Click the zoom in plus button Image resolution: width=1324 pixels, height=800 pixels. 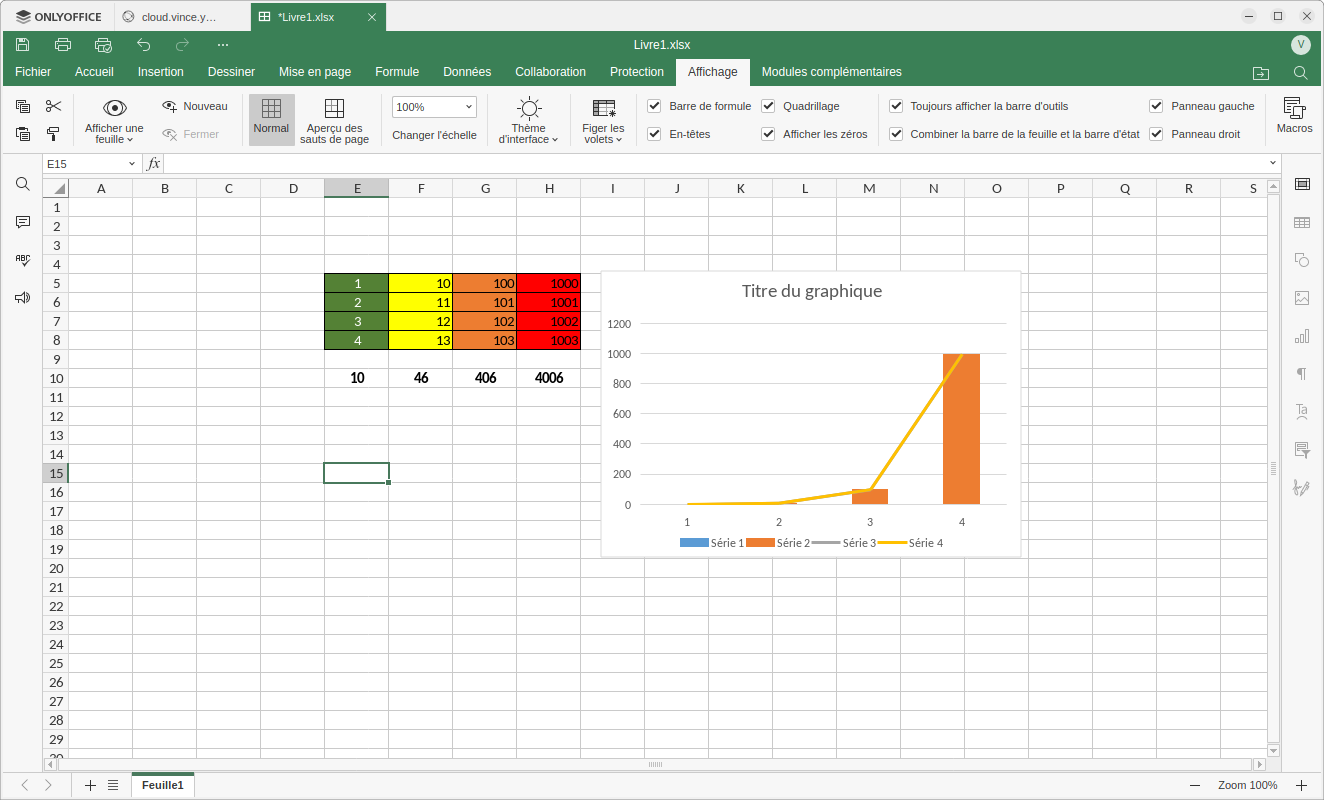pyautogui.click(x=1301, y=786)
